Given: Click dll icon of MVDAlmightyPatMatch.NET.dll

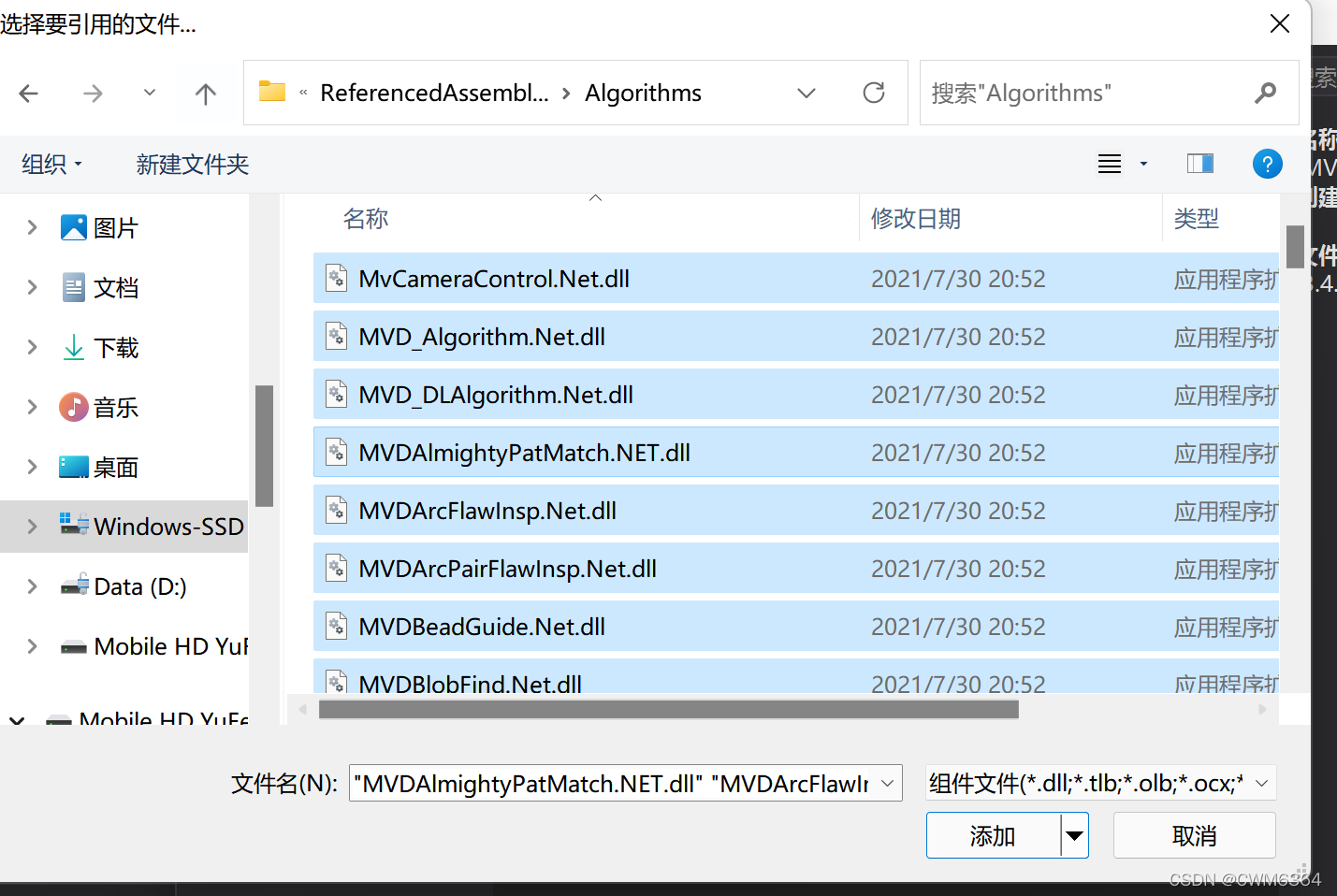Looking at the screenshot, I should pos(336,452).
